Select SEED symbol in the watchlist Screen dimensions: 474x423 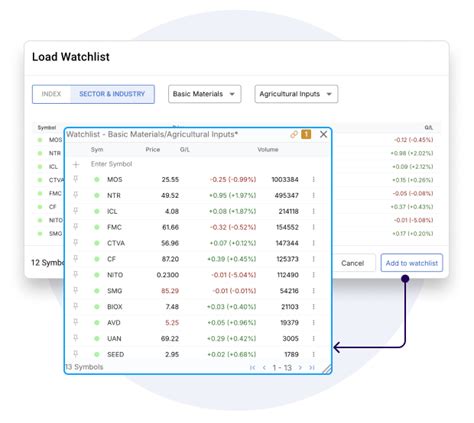pyautogui.click(x=115, y=354)
